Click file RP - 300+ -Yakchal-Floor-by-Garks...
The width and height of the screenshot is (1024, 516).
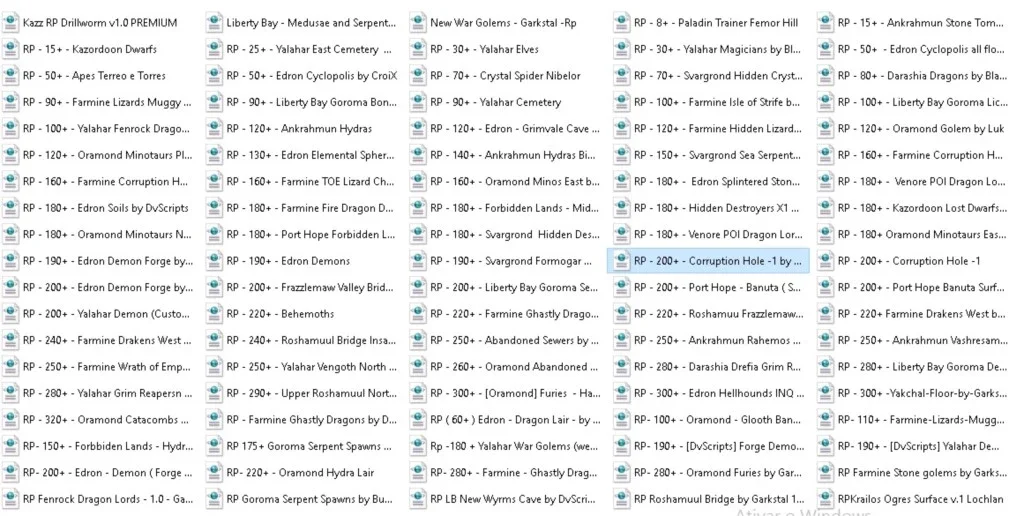click(x=922, y=394)
